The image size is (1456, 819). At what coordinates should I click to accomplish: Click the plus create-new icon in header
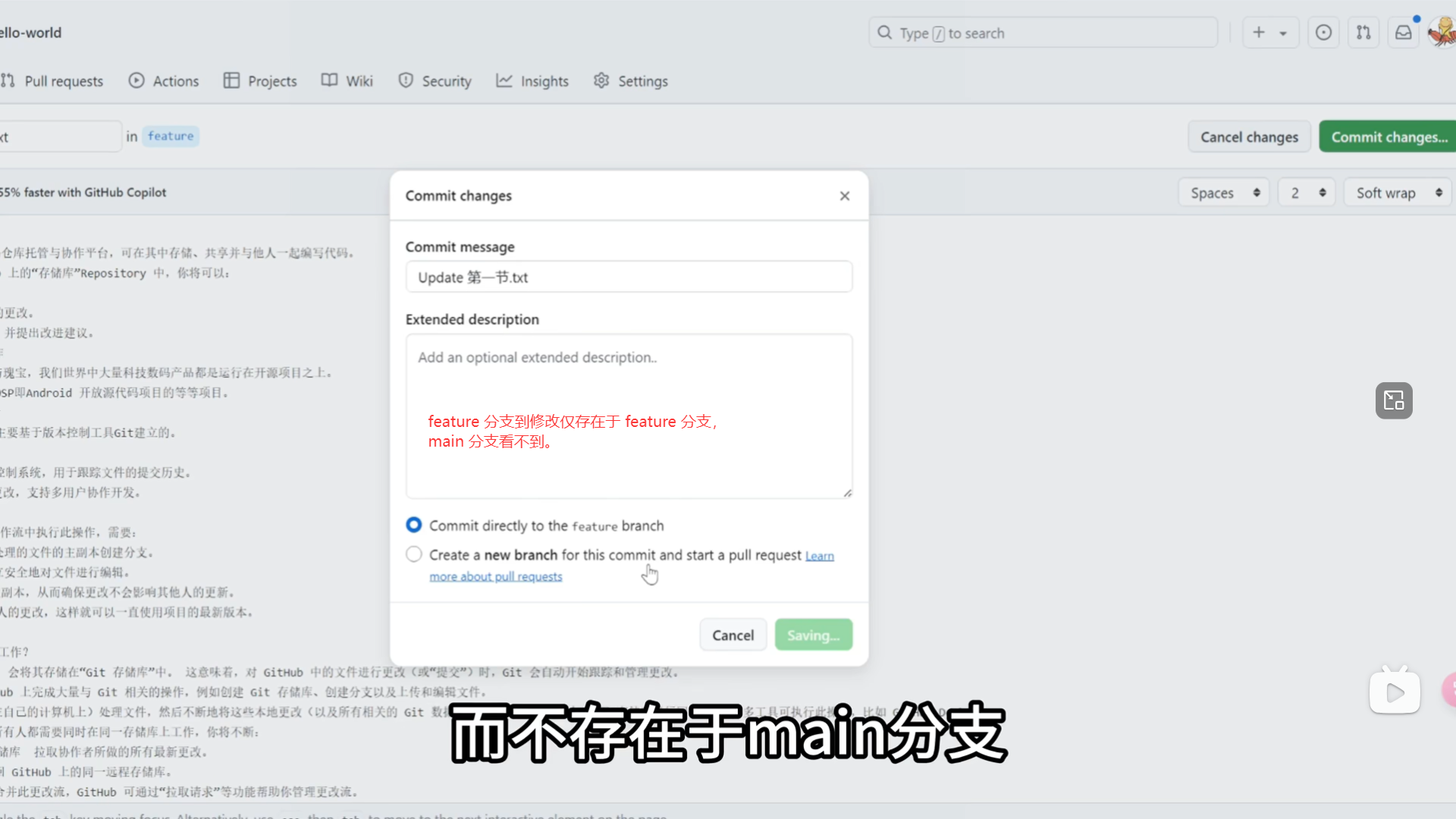point(1259,33)
